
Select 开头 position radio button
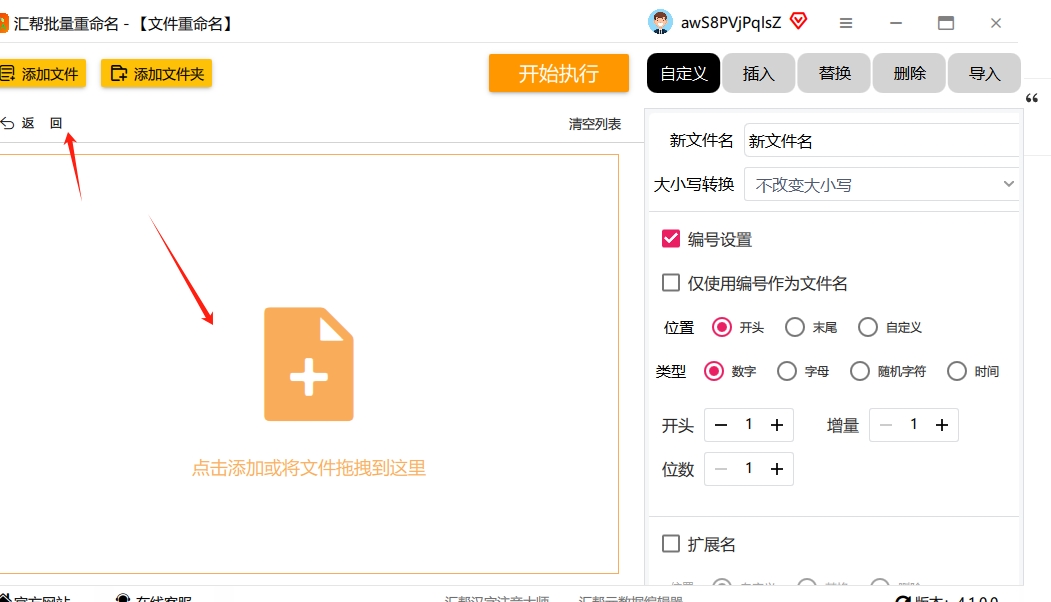(721, 327)
